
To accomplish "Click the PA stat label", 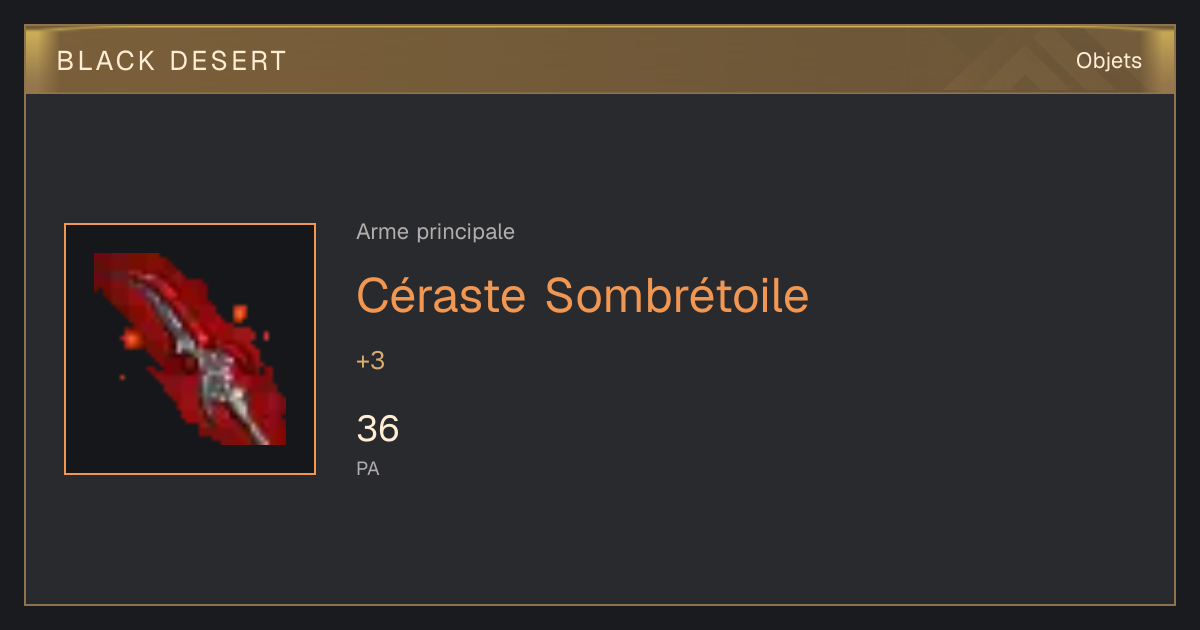I will pyautogui.click(x=367, y=468).
